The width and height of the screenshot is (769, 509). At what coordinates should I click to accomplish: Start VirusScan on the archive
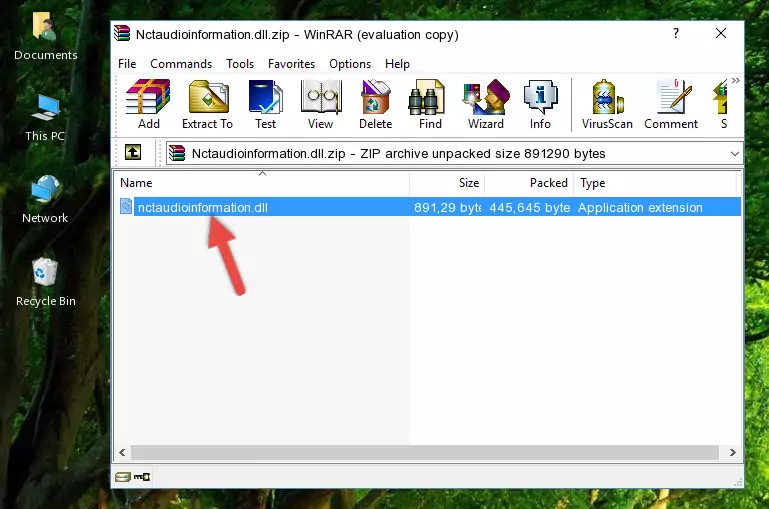(x=607, y=104)
